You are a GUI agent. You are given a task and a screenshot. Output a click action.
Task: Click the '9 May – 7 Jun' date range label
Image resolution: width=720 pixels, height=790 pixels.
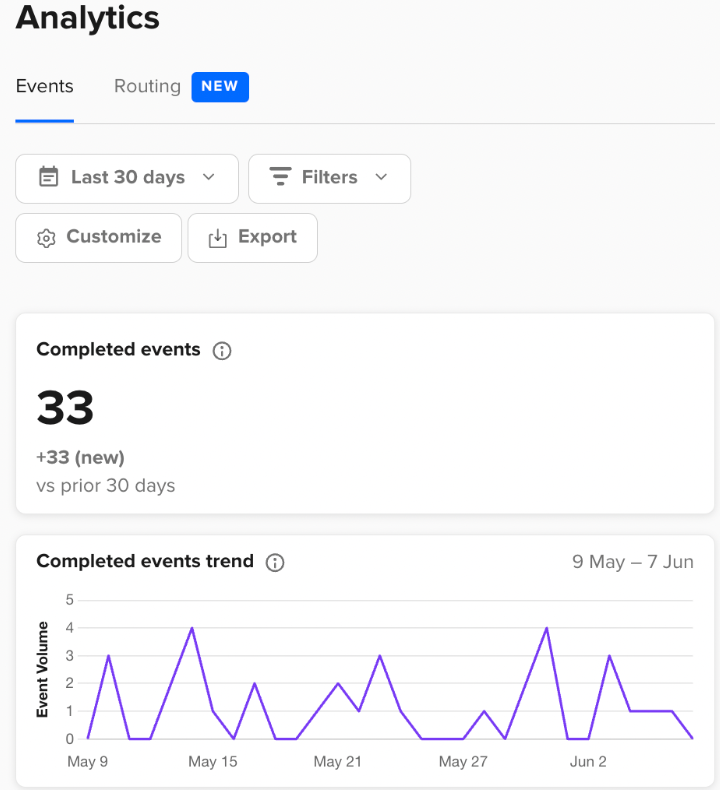click(x=633, y=562)
